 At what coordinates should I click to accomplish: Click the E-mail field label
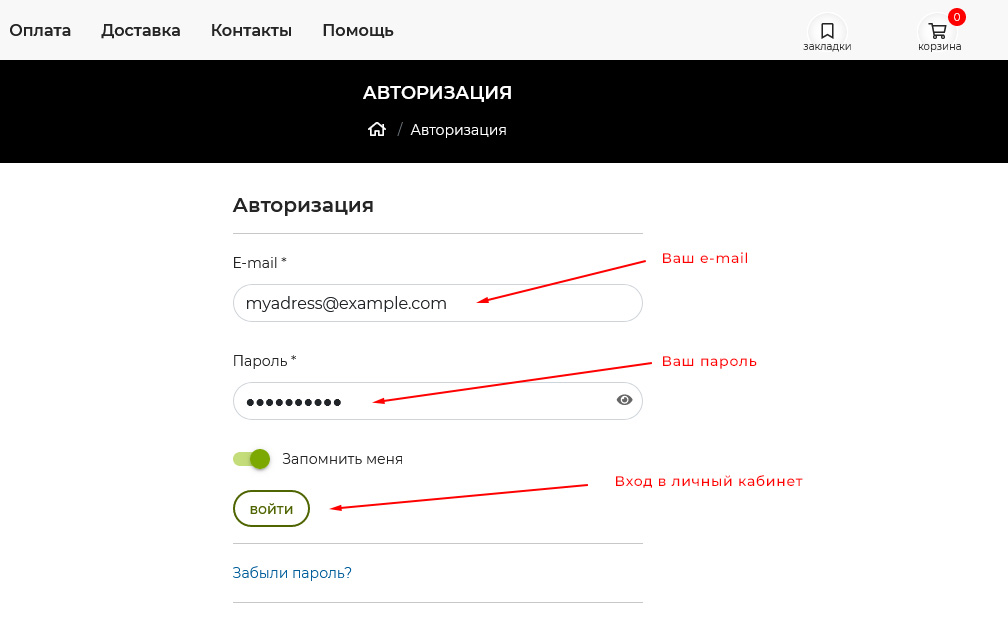pyautogui.click(x=259, y=263)
